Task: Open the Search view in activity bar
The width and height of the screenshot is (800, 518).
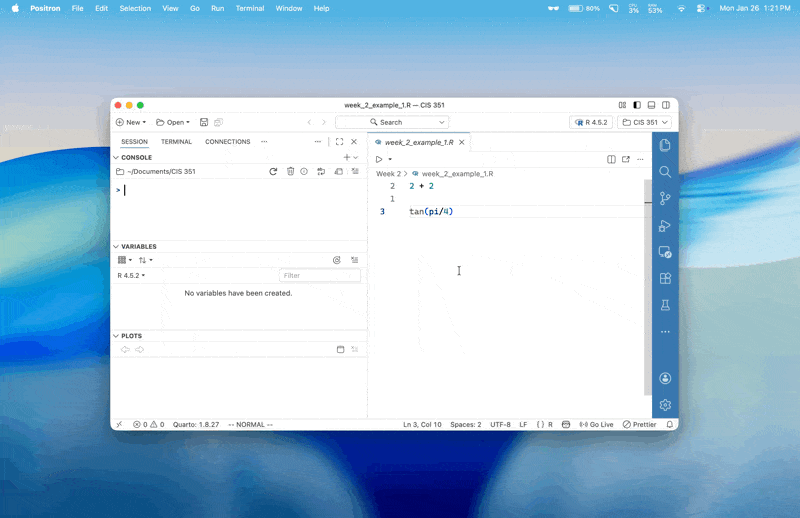Action: tap(665, 172)
